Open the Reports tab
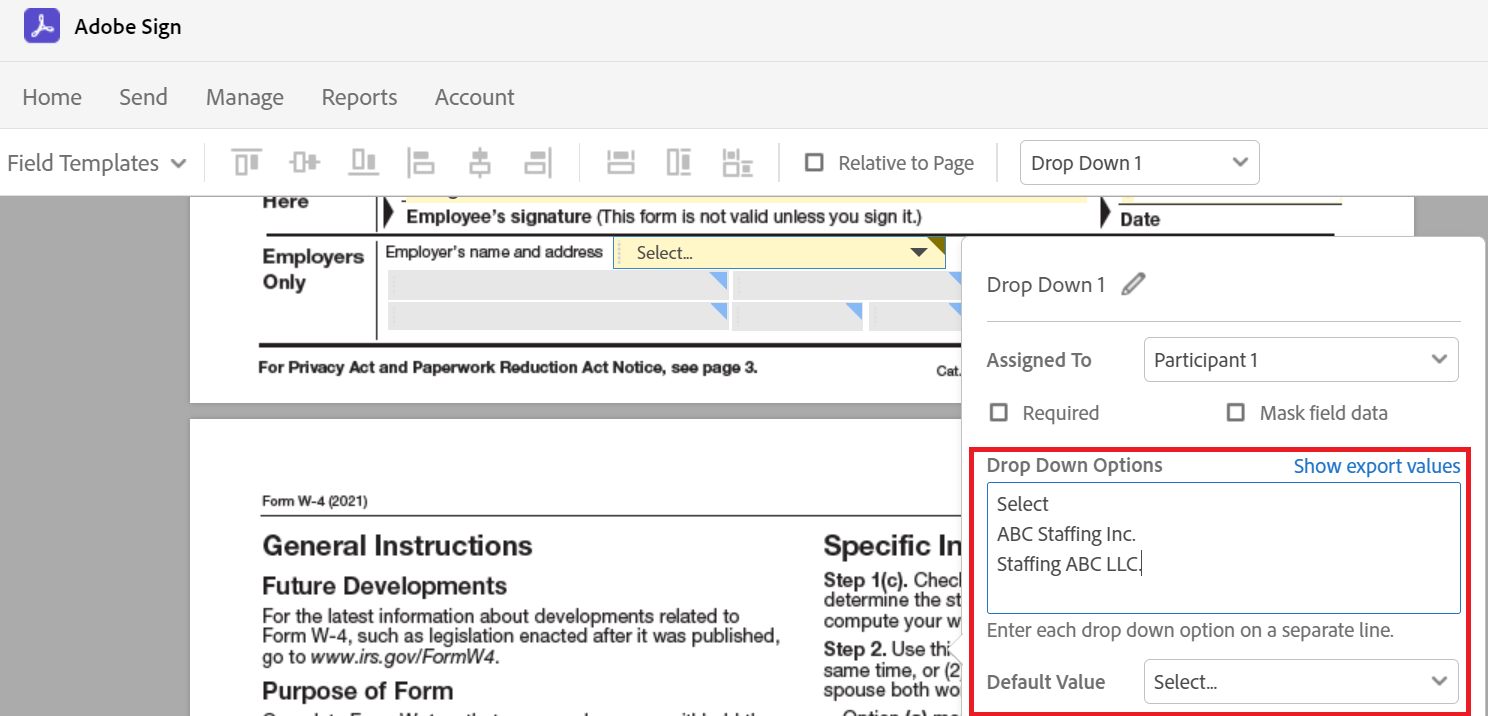This screenshot has width=1488, height=716. pyautogui.click(x=359, y=97)
